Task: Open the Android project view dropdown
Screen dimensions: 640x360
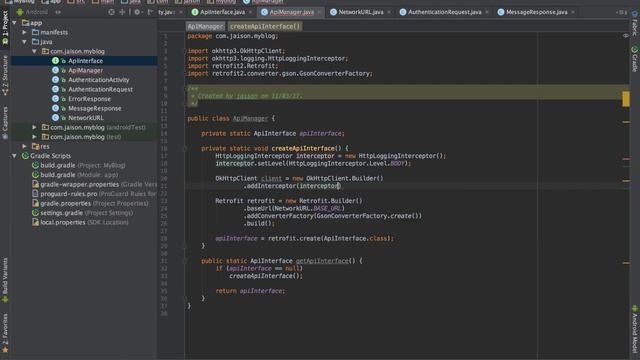Action: coord(38,12)
